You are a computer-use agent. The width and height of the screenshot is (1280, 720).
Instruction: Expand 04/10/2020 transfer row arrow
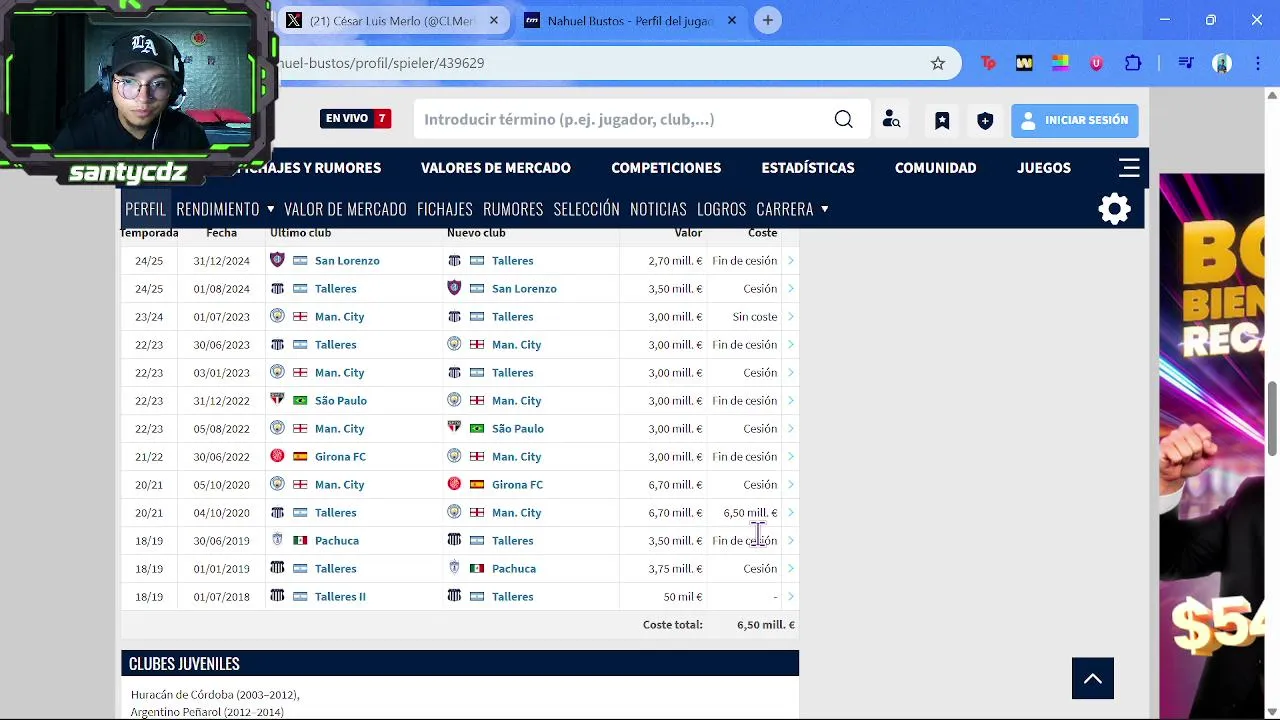tap(790, 512)
